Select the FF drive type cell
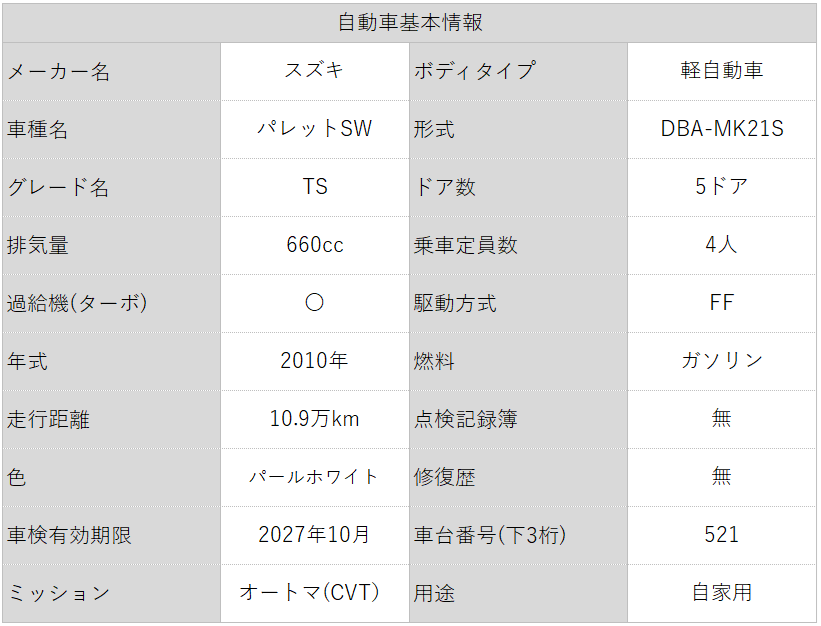821x626 pixels. (721, 303)
